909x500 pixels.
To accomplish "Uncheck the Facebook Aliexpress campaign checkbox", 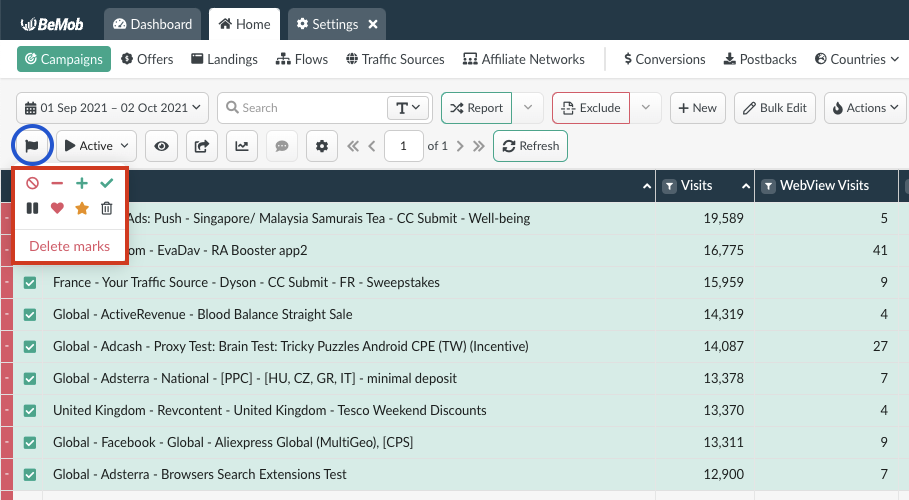I will (30, 443).
